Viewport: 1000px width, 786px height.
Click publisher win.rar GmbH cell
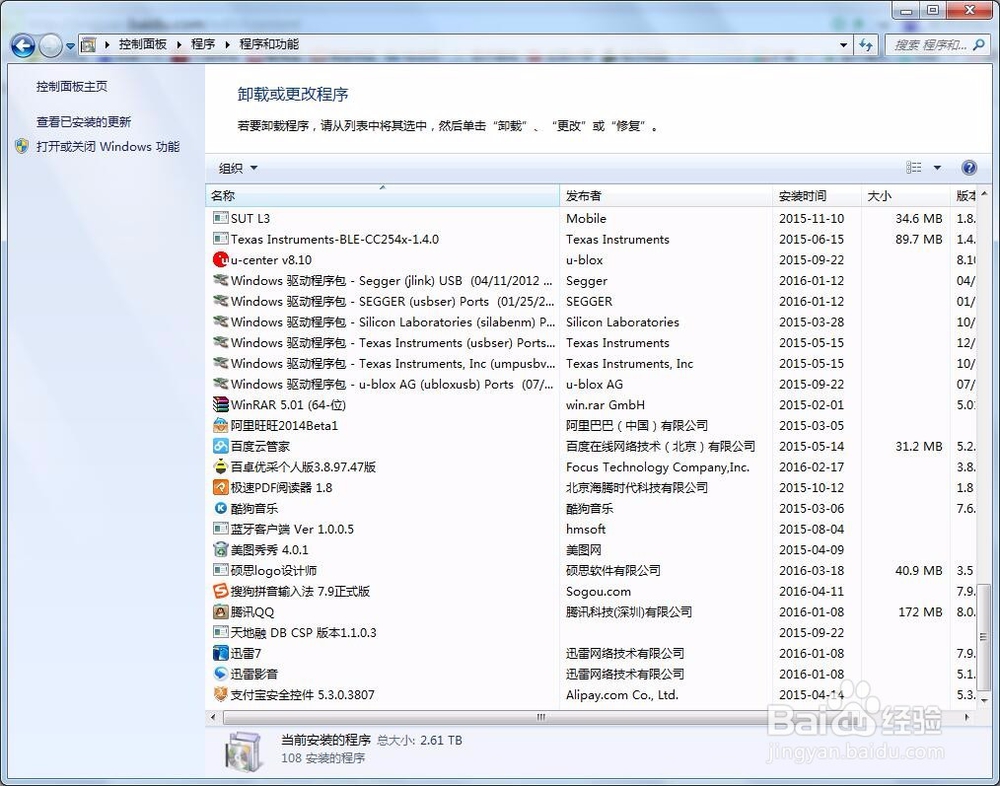pyautogui.click(x=605, y=404)
